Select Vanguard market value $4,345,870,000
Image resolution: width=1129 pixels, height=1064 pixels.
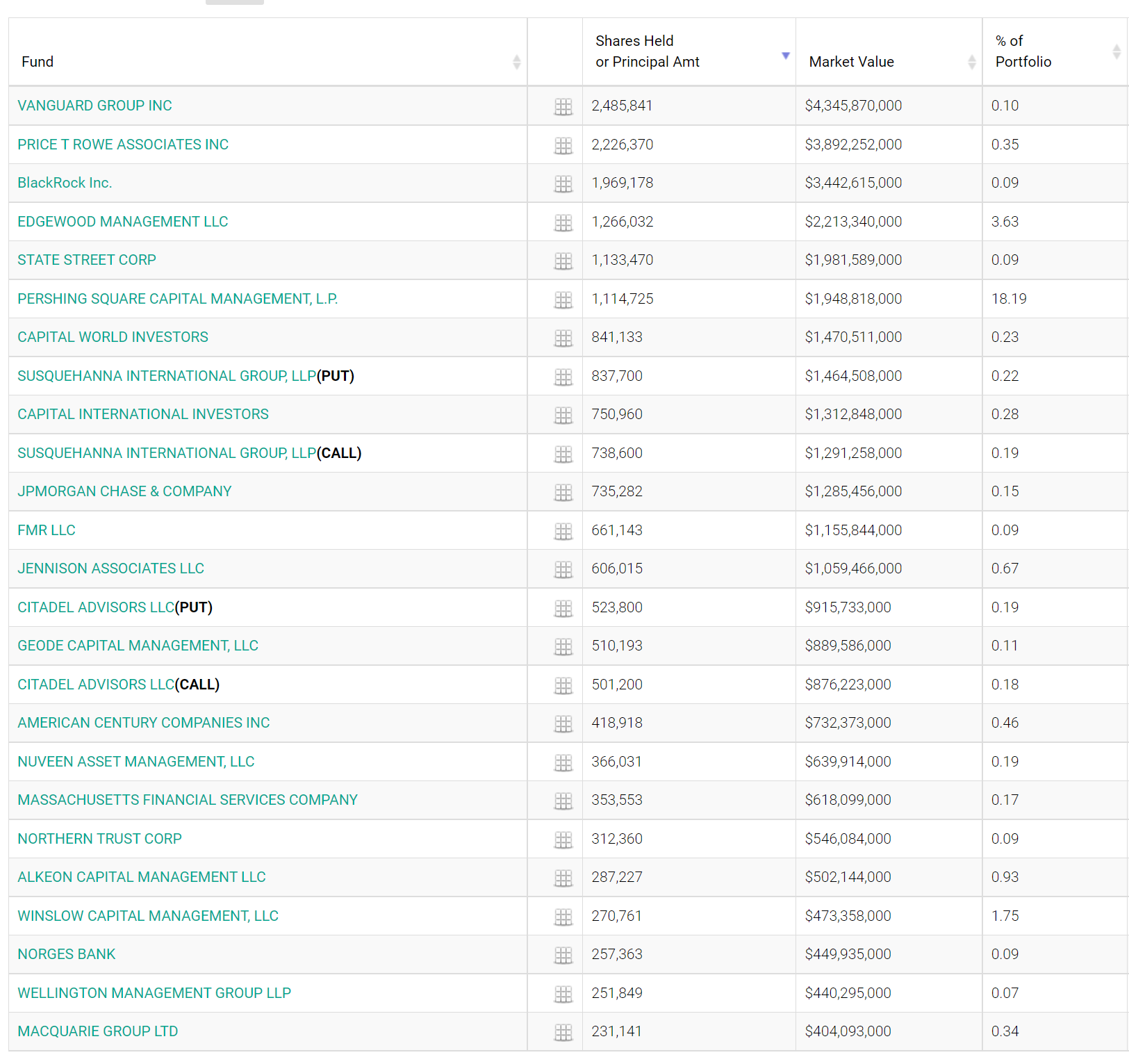click(853, 106)
